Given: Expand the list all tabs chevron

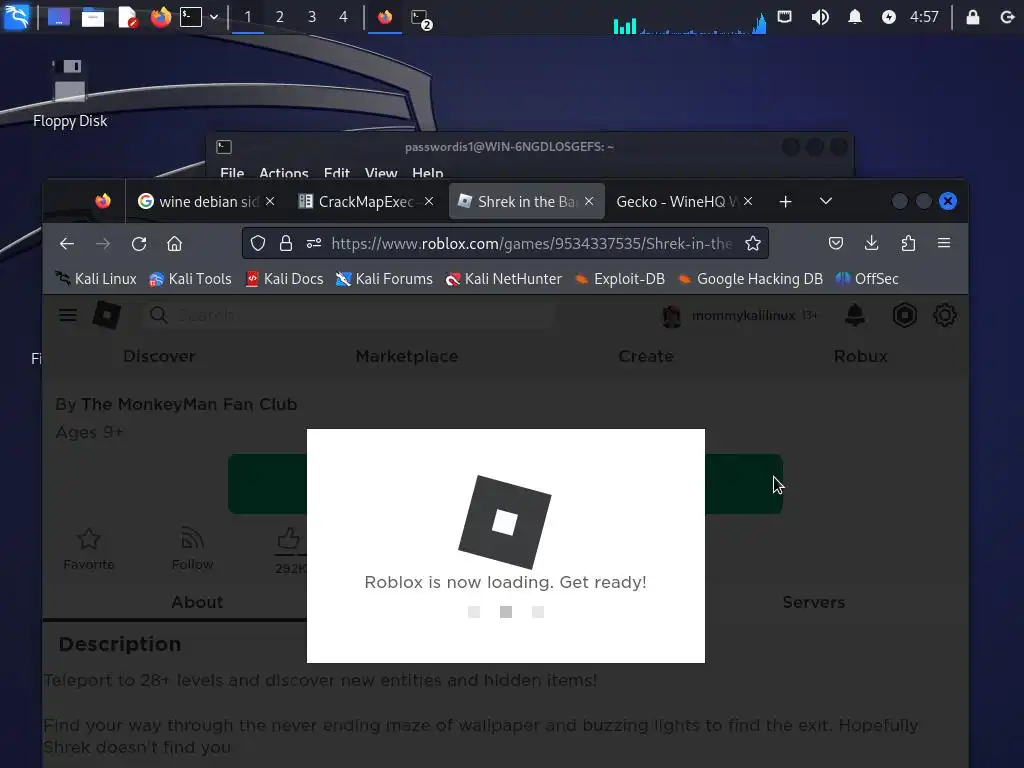Looking at the screenshot, I should pos(825,201).
